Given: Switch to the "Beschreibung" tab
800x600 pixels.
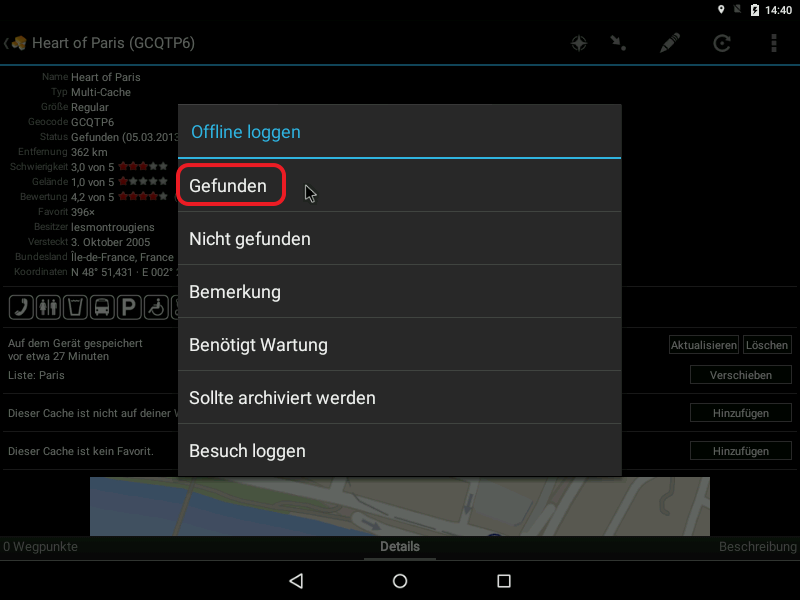Looking at the screenshot, I should [x=757, y=547].
